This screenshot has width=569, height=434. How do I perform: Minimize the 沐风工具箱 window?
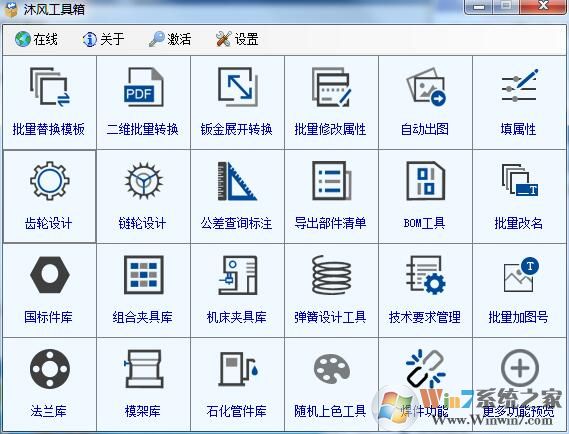pos(479,7)
